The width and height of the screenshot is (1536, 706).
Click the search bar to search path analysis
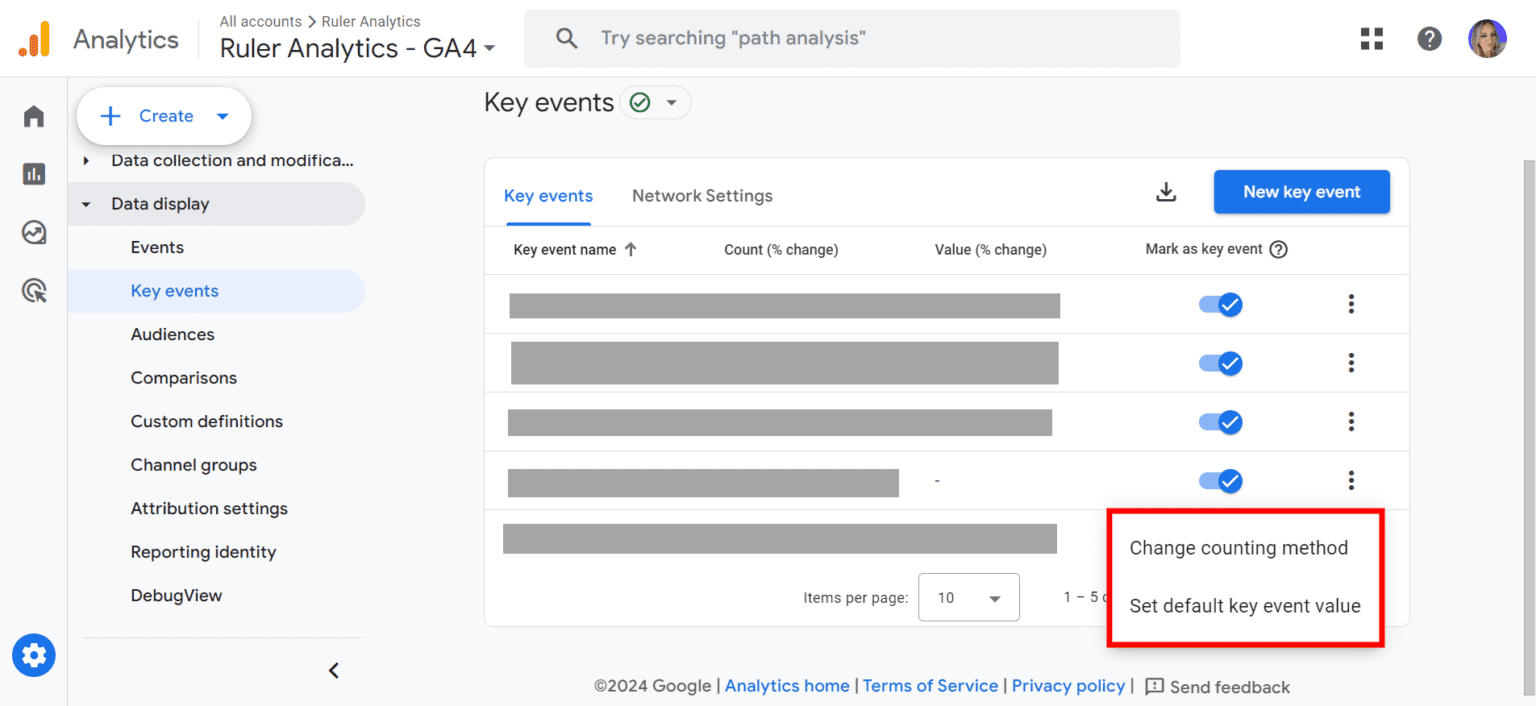[x=852, y=38]
